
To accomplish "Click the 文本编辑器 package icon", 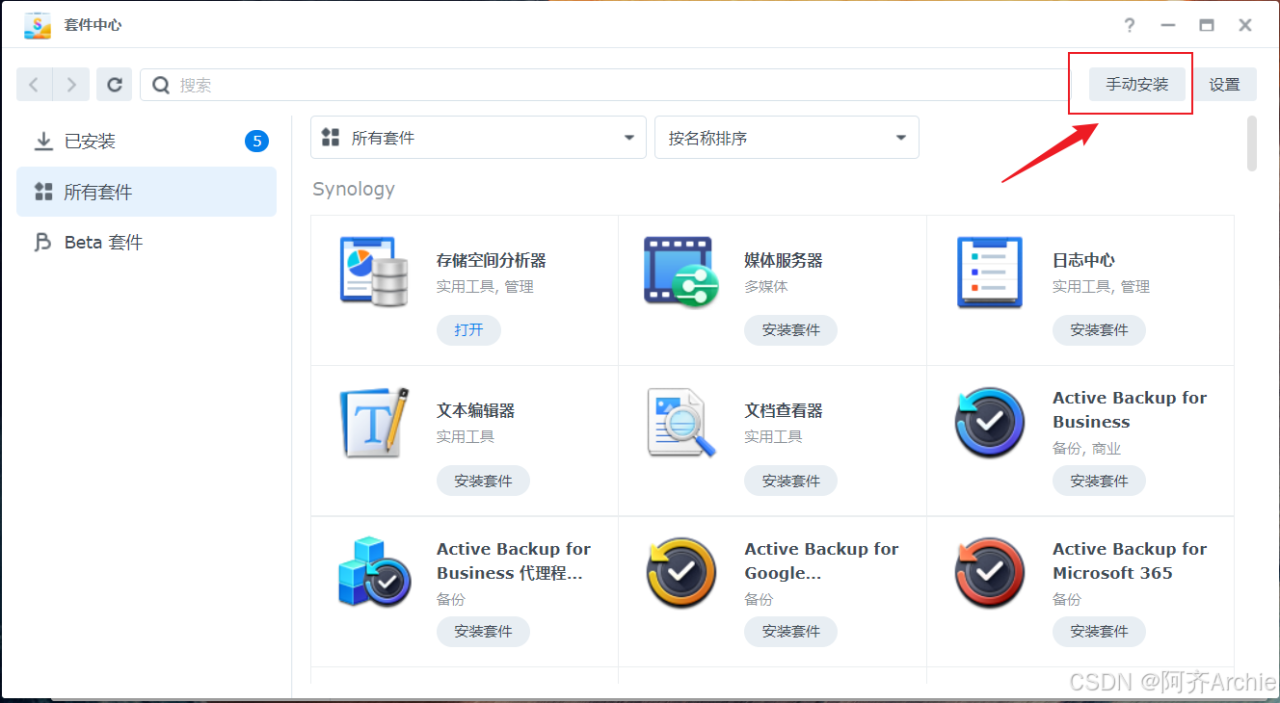I will pyautogui.click(x=374, y=422).
